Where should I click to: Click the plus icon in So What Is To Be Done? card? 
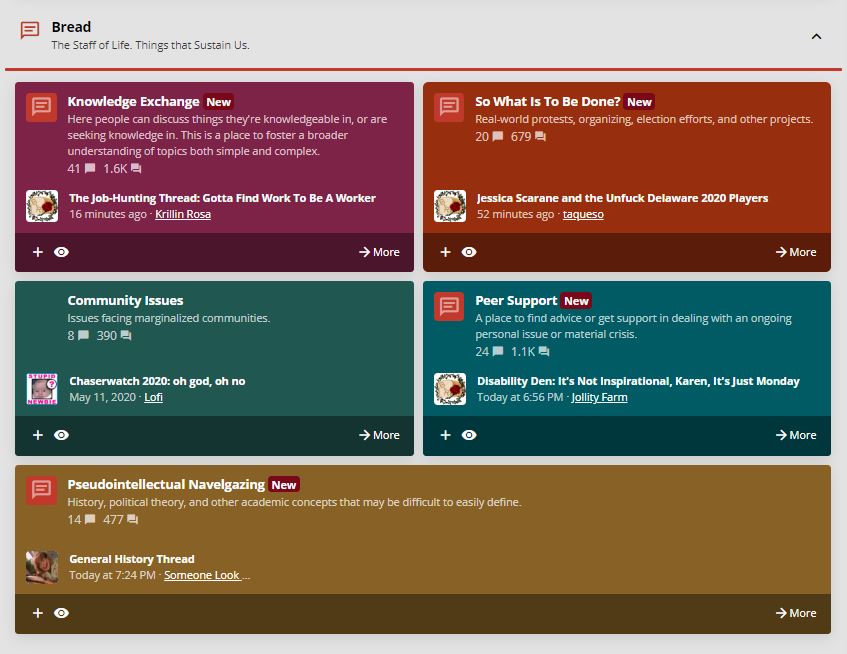coord(445,252)
